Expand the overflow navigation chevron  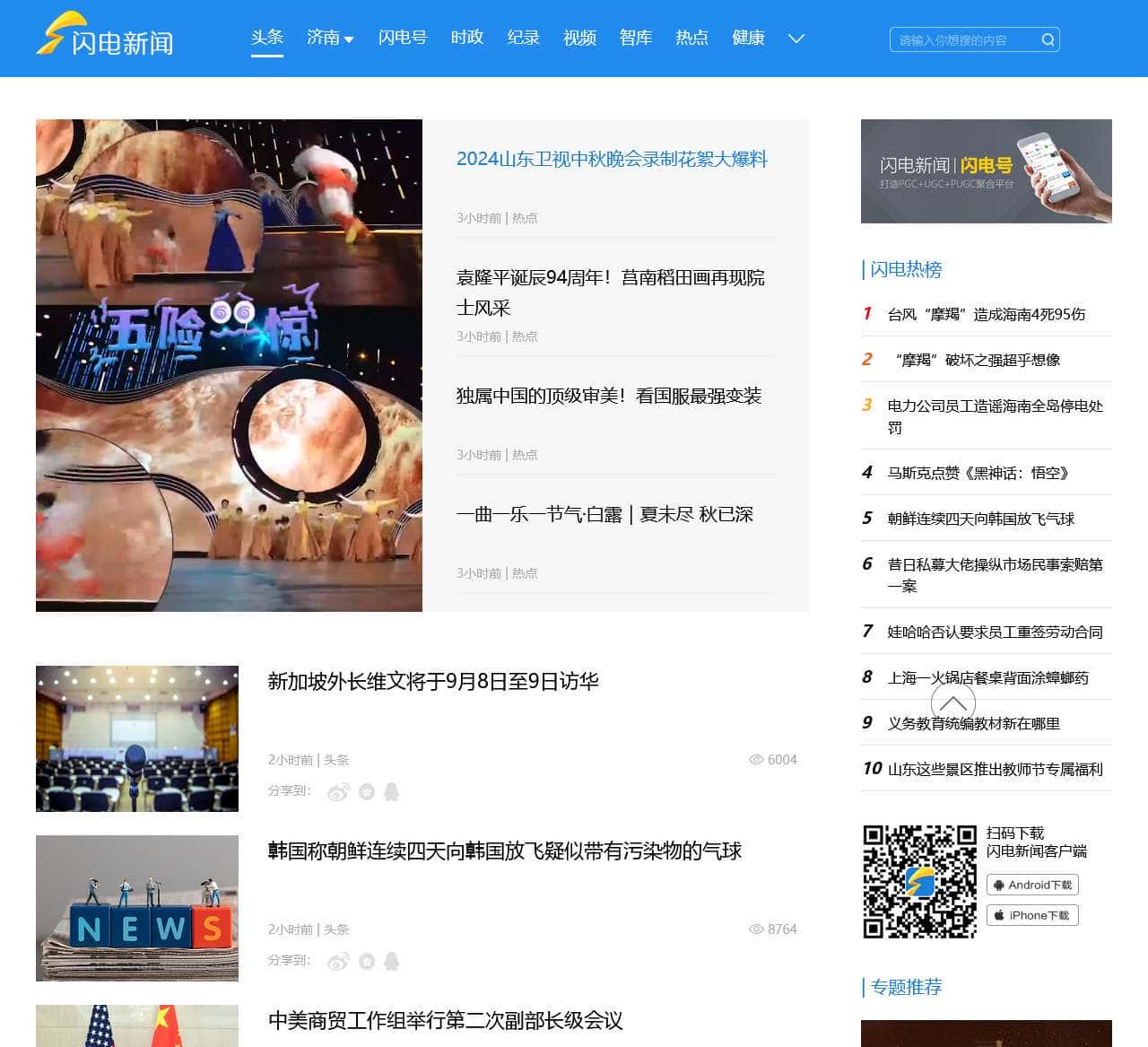coord(796,39)
